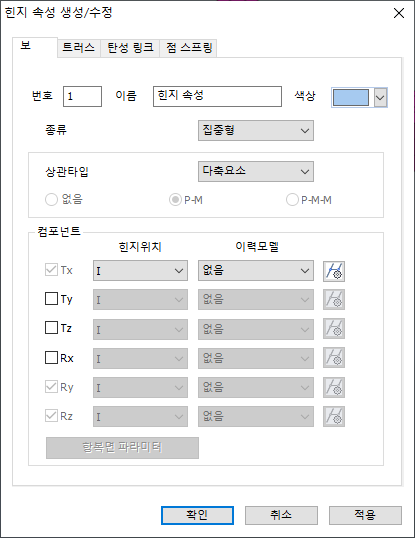Click Ry row hysteresis properties icon
This screenshot has height=538, width=415.
334,387
